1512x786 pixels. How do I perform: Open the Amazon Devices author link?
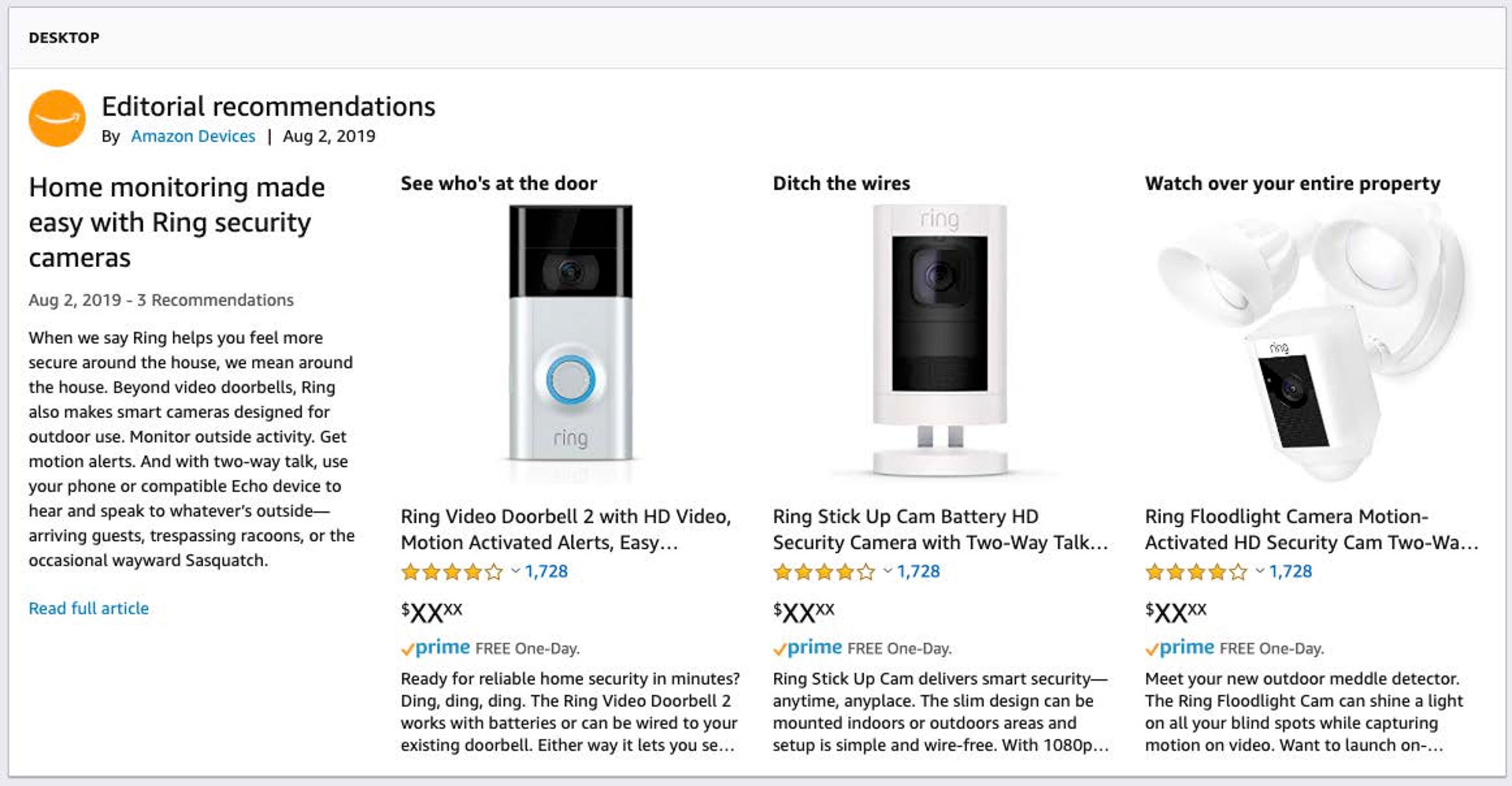pos(193,136)
